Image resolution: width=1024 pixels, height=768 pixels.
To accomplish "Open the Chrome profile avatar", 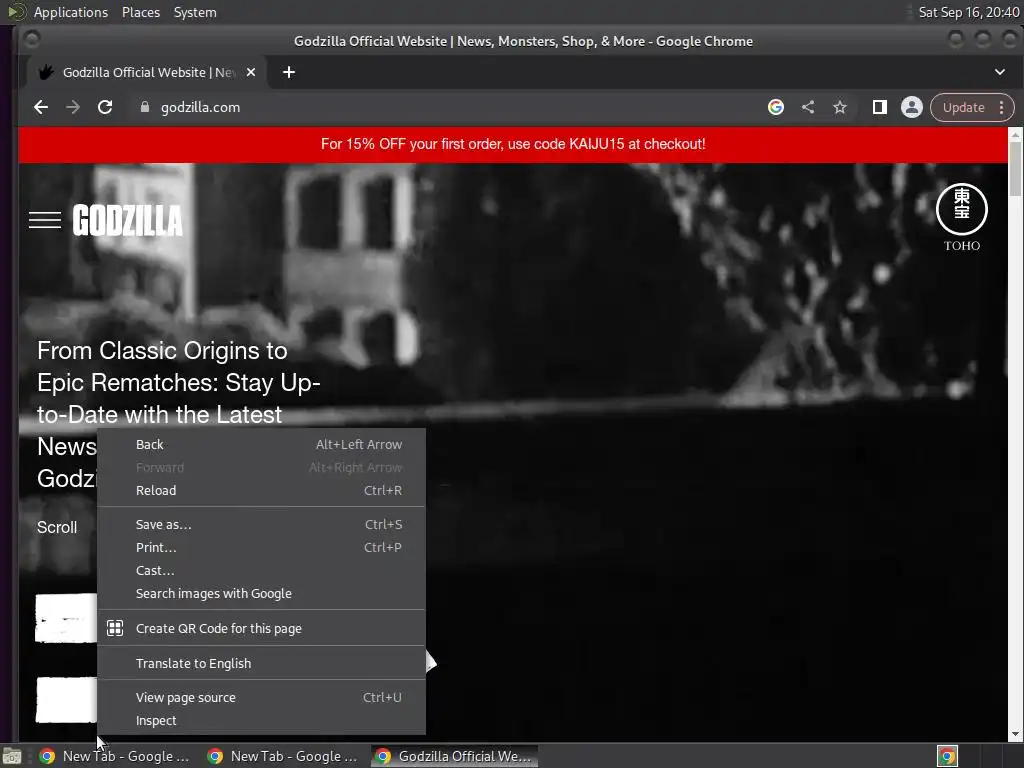I will point(912,107).
